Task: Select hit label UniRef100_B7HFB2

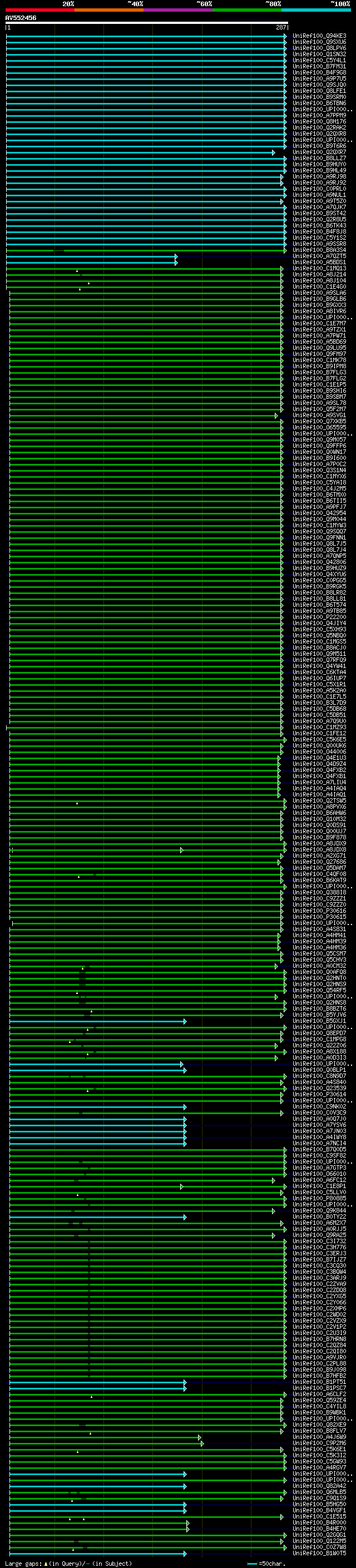Action: click(x=319, y=1376)
